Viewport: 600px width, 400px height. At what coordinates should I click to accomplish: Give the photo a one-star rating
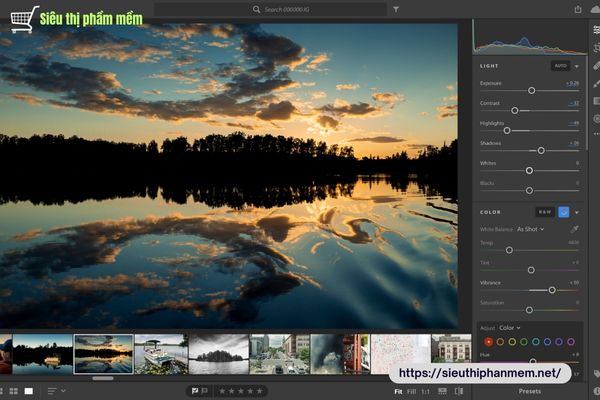222,391
